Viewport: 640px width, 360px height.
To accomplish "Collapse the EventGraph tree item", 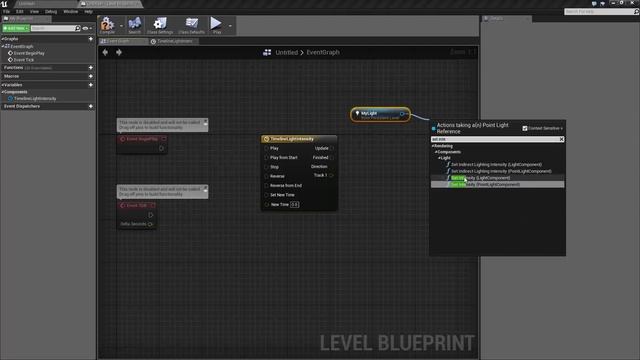I will point(3,47).
